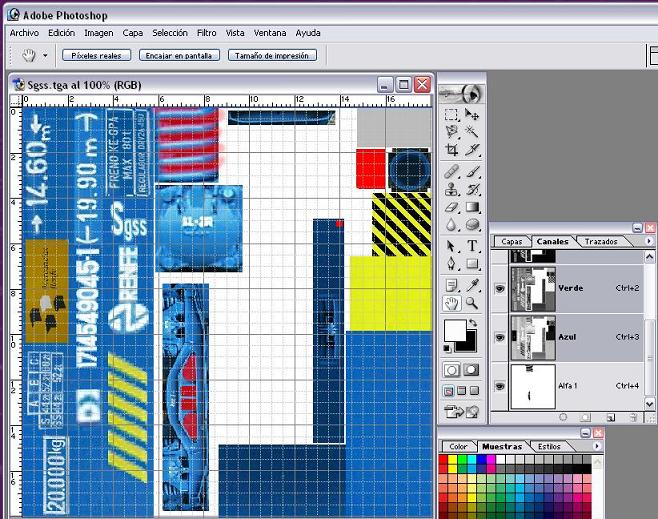The image size is (658, 519).
Task: Select the Magic Wand tool
Action: [472, 131]
